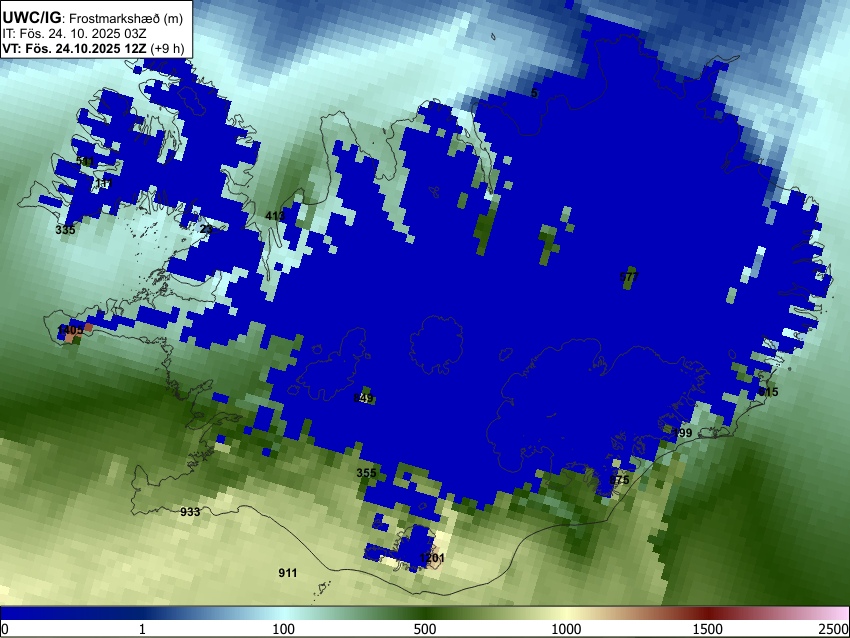This screenshot has width=850, height=638.
Task: Click the legend tick label 1500
Action: pyautogui.click(x=708, y=629)
